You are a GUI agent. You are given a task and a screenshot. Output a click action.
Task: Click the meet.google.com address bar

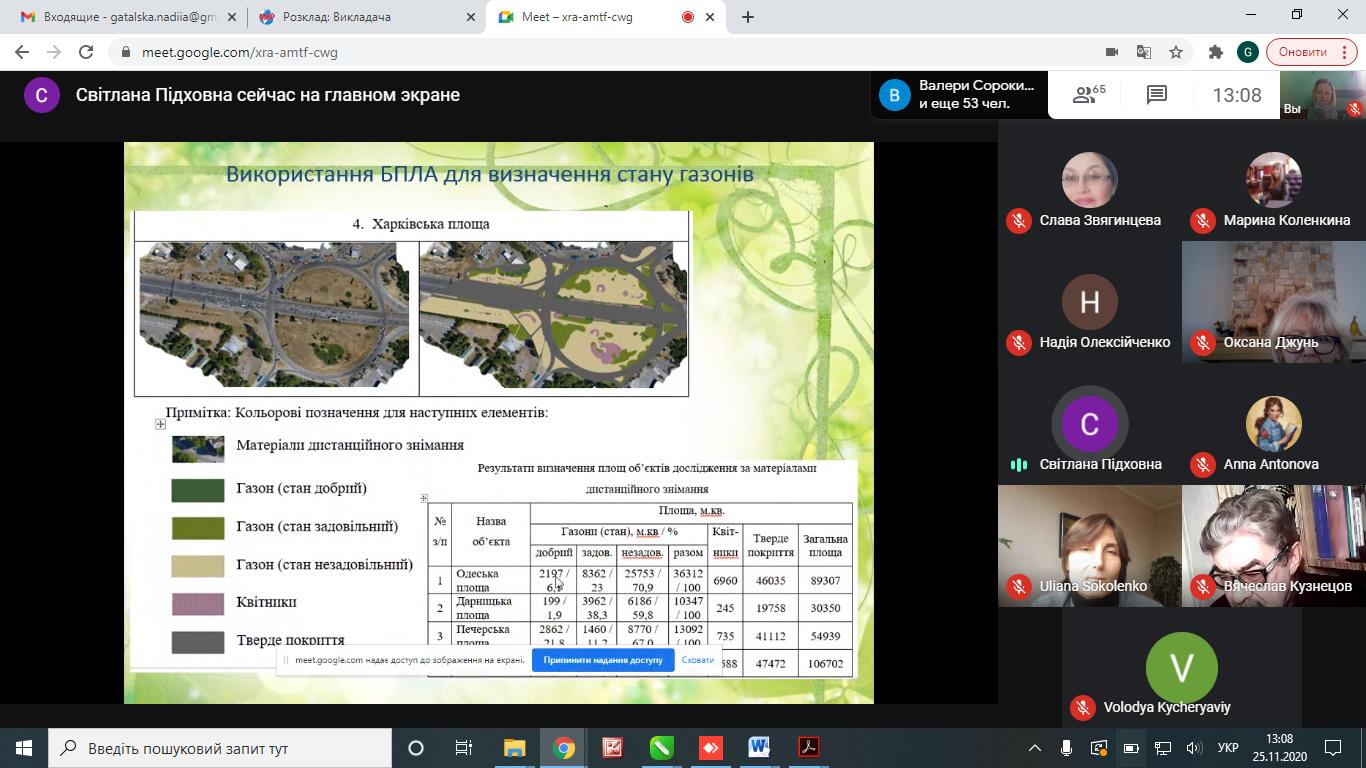click(600, 52)
